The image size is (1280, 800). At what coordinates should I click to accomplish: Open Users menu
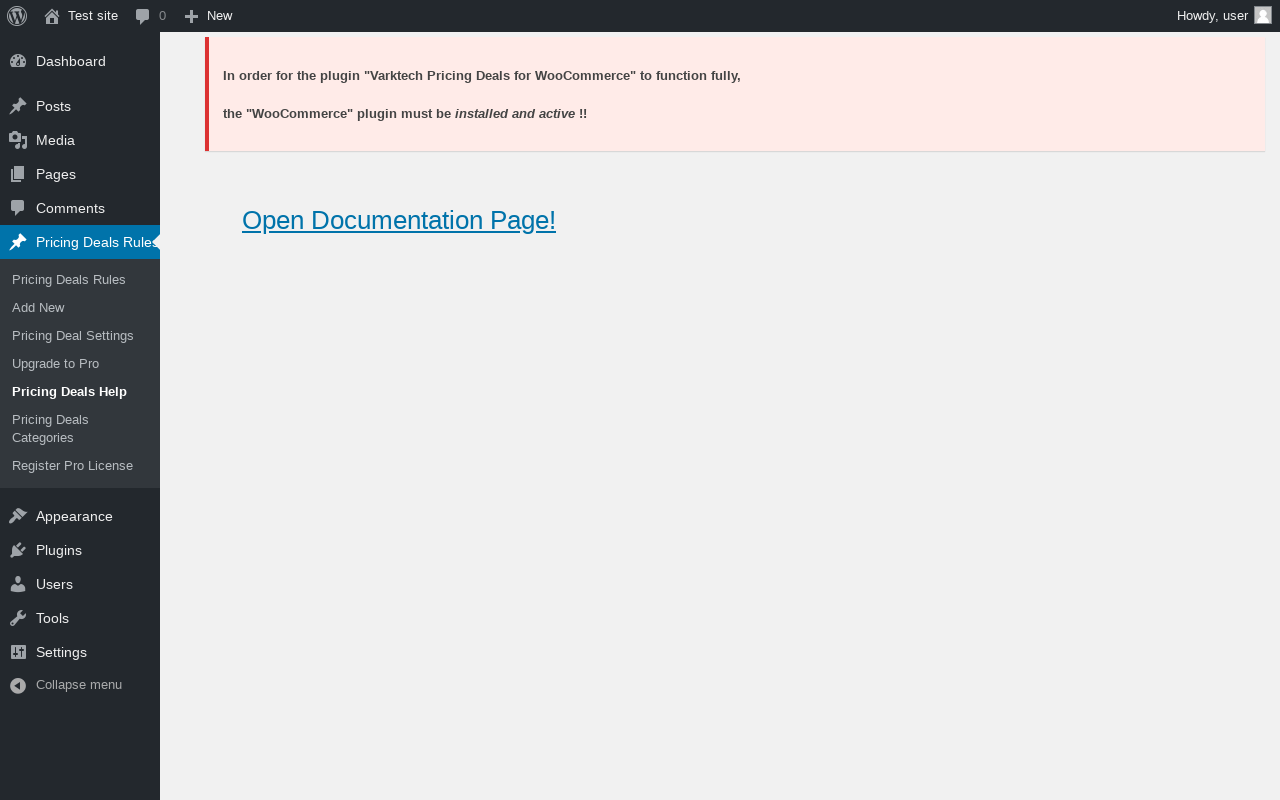[x=80, y=584]
